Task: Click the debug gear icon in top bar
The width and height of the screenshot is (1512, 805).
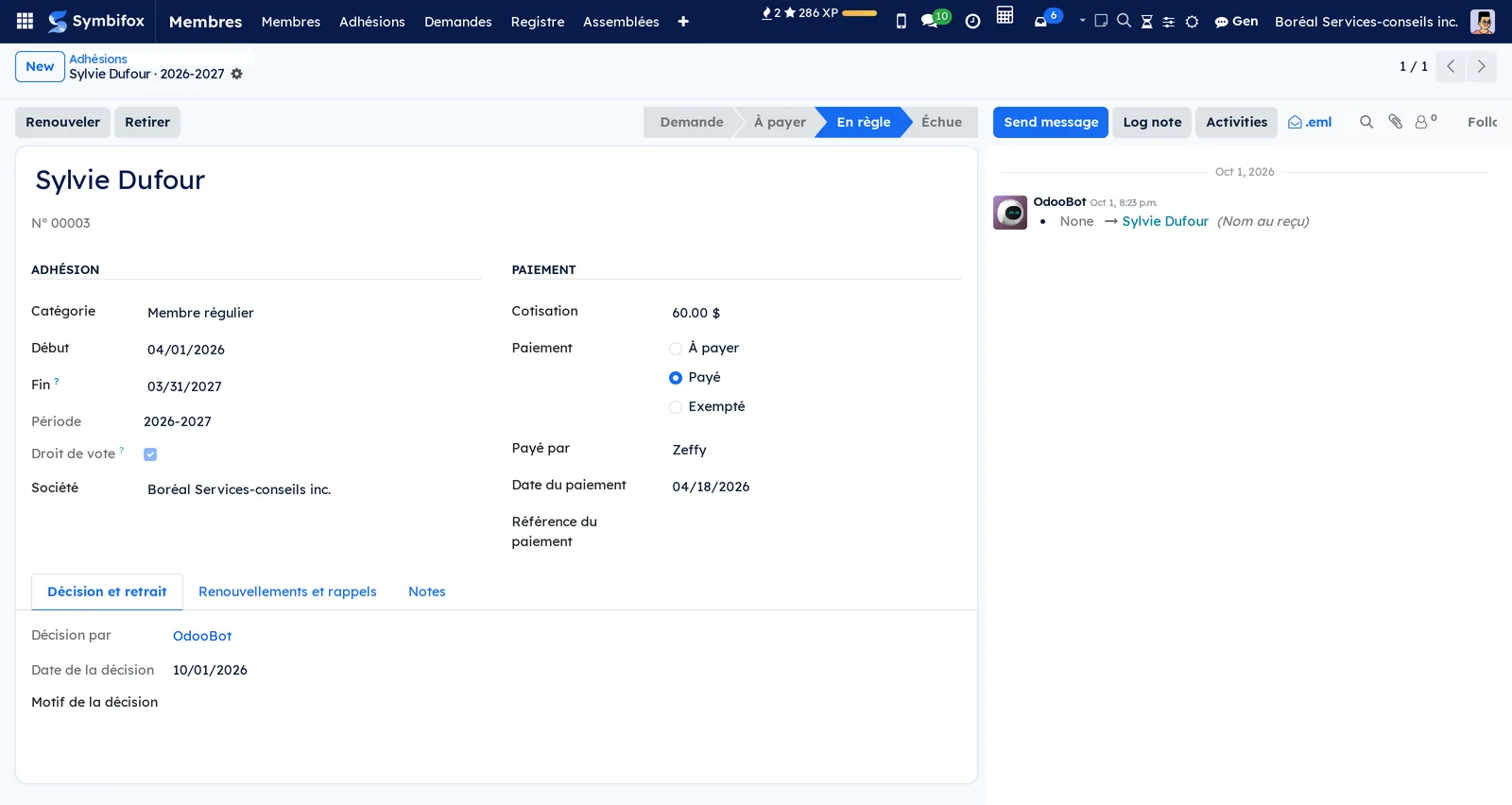Action: point(1192,22)
